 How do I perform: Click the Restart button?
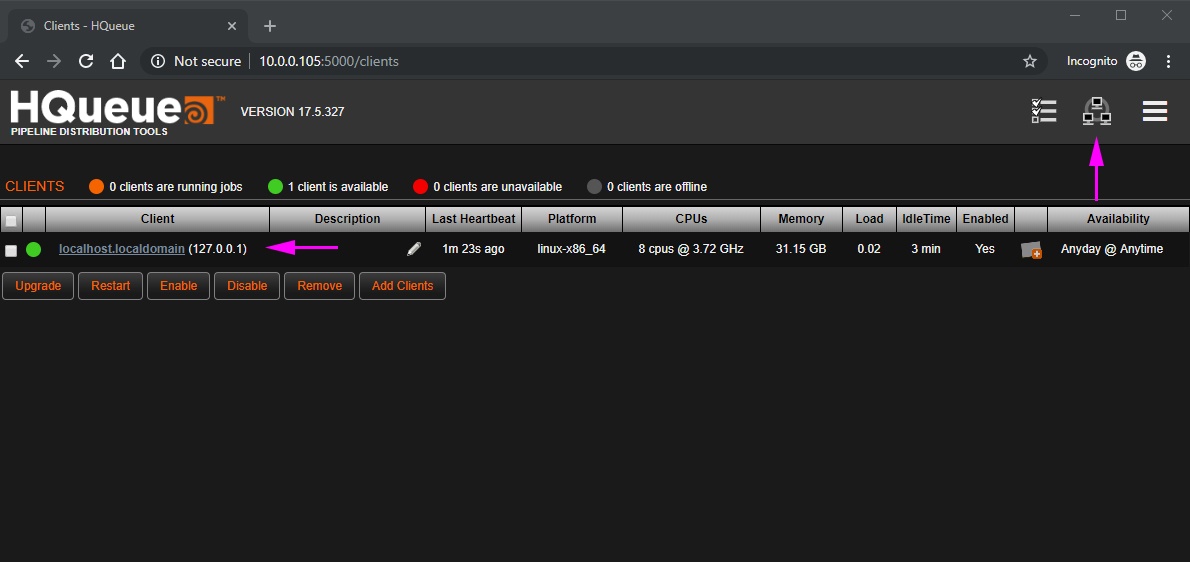111,286
